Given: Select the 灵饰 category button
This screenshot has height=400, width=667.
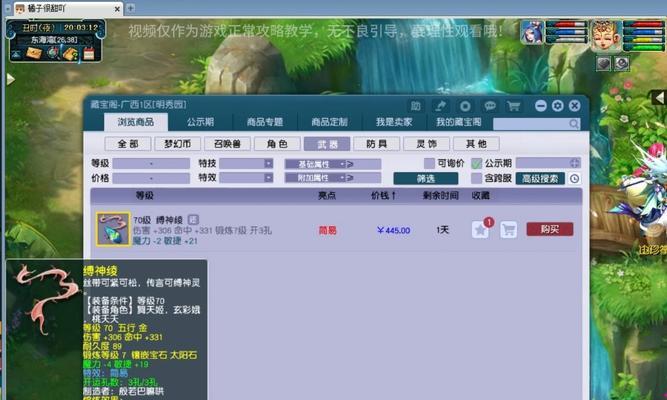Looking at the screenshot, I should pos(427,144).
